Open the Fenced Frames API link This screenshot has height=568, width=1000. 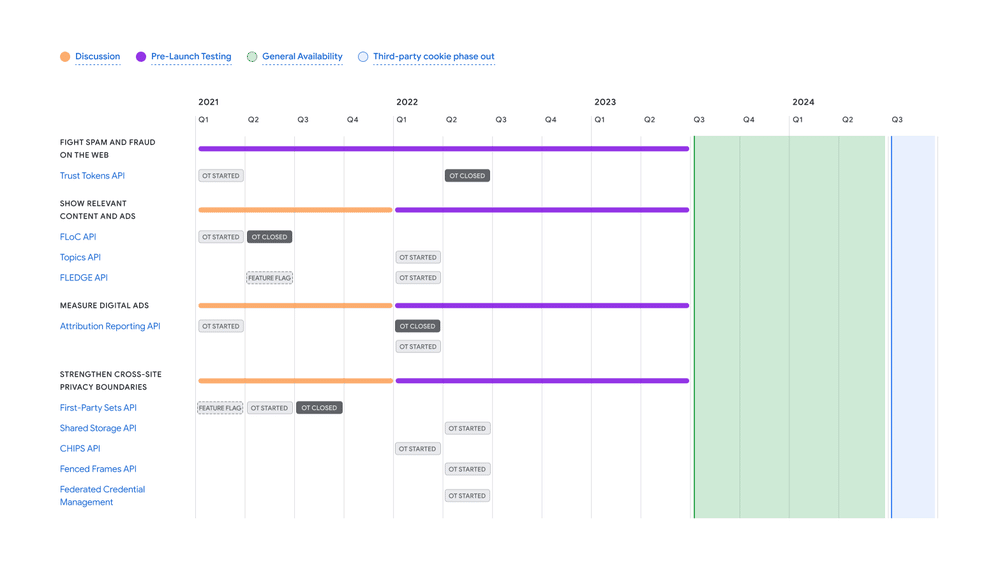tap(98, 469)
